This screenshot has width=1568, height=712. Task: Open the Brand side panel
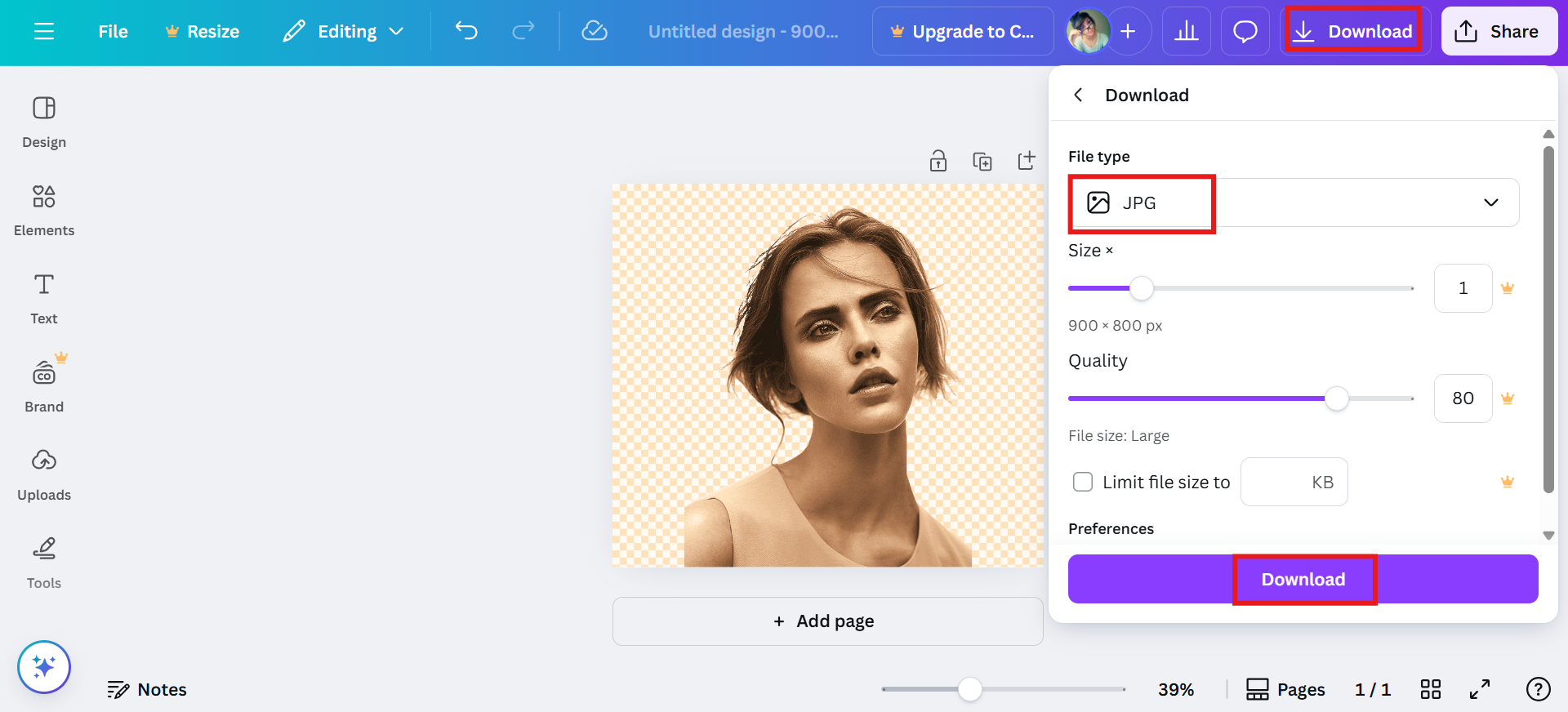point(44,387)
